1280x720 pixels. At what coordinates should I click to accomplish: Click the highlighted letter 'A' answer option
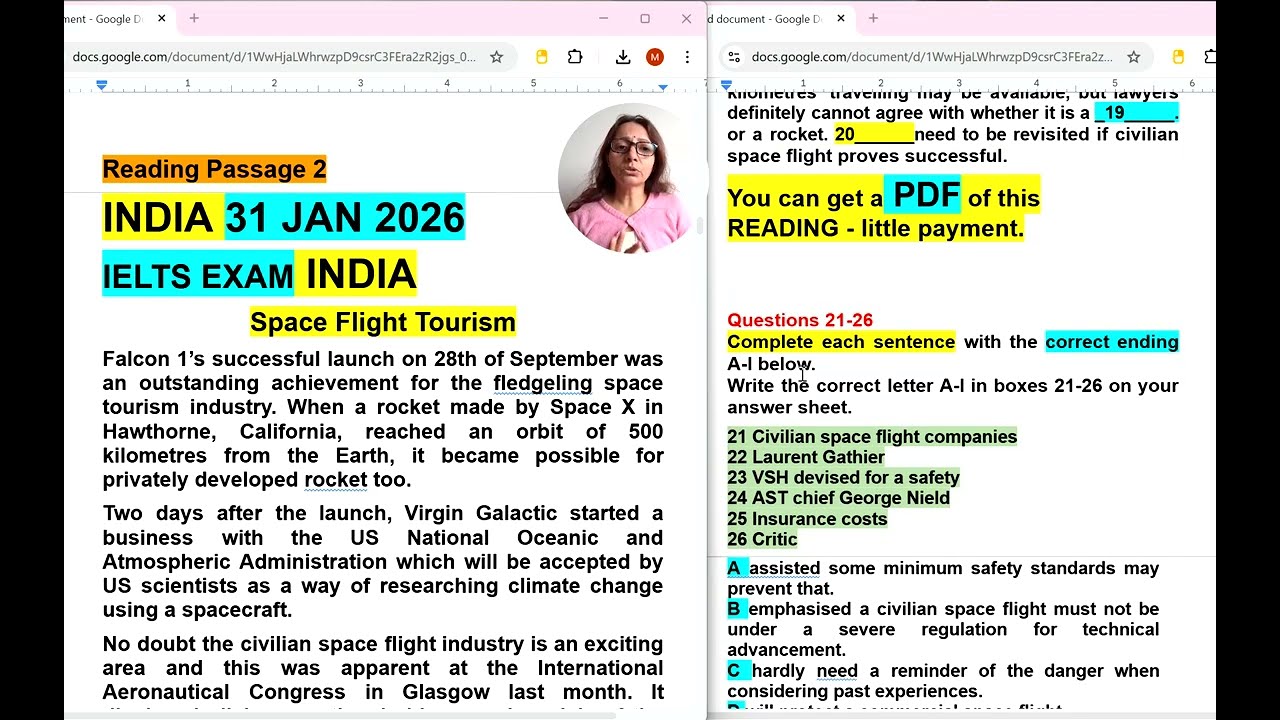pyautogui.click(x=735, y=568)
